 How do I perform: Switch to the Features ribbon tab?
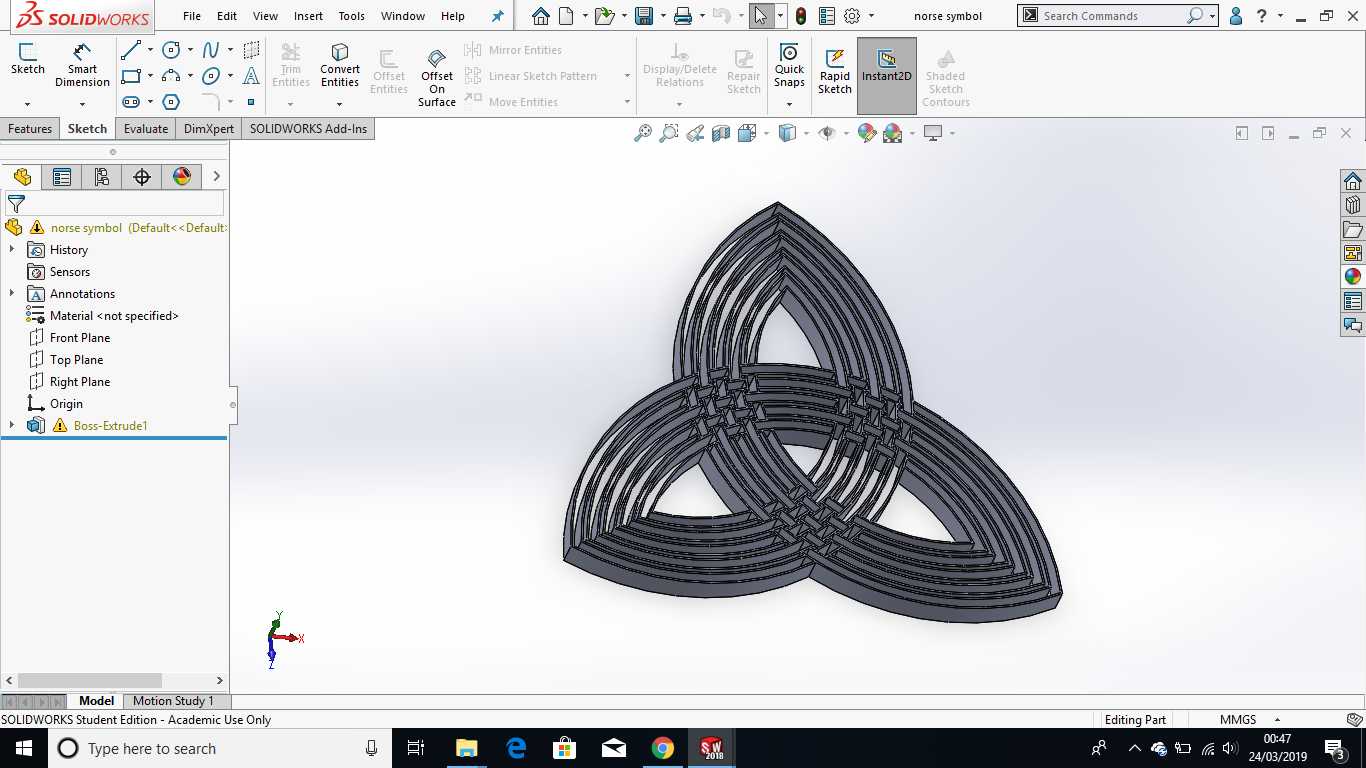pyautogui.click(x=30, y=129)
